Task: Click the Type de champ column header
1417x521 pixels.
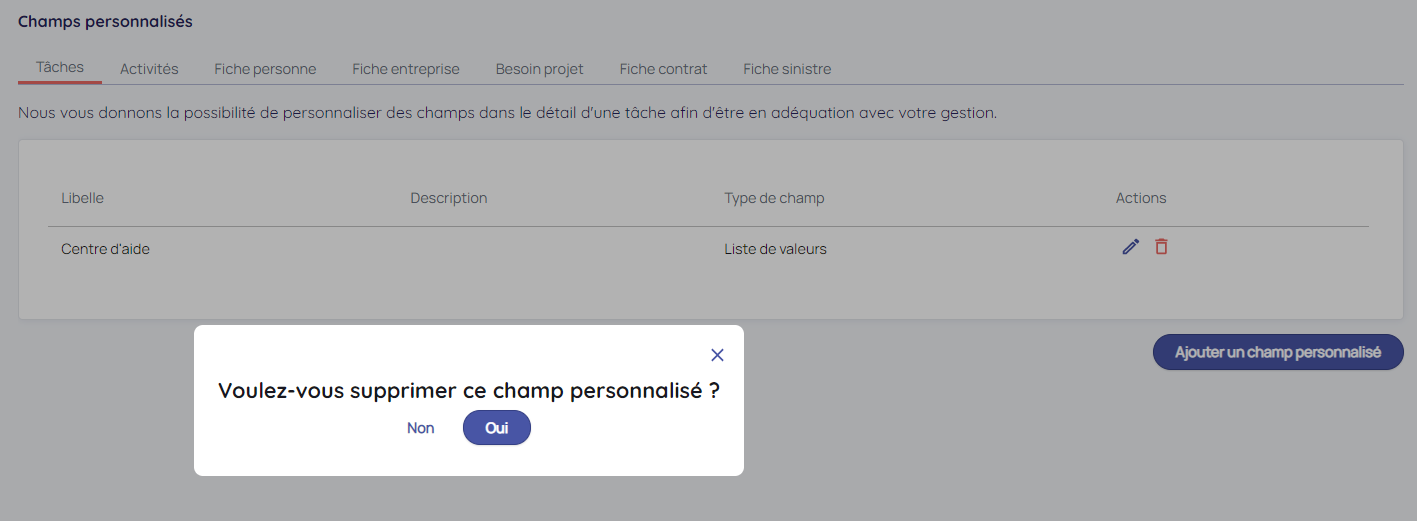Action: coord(774,198)
